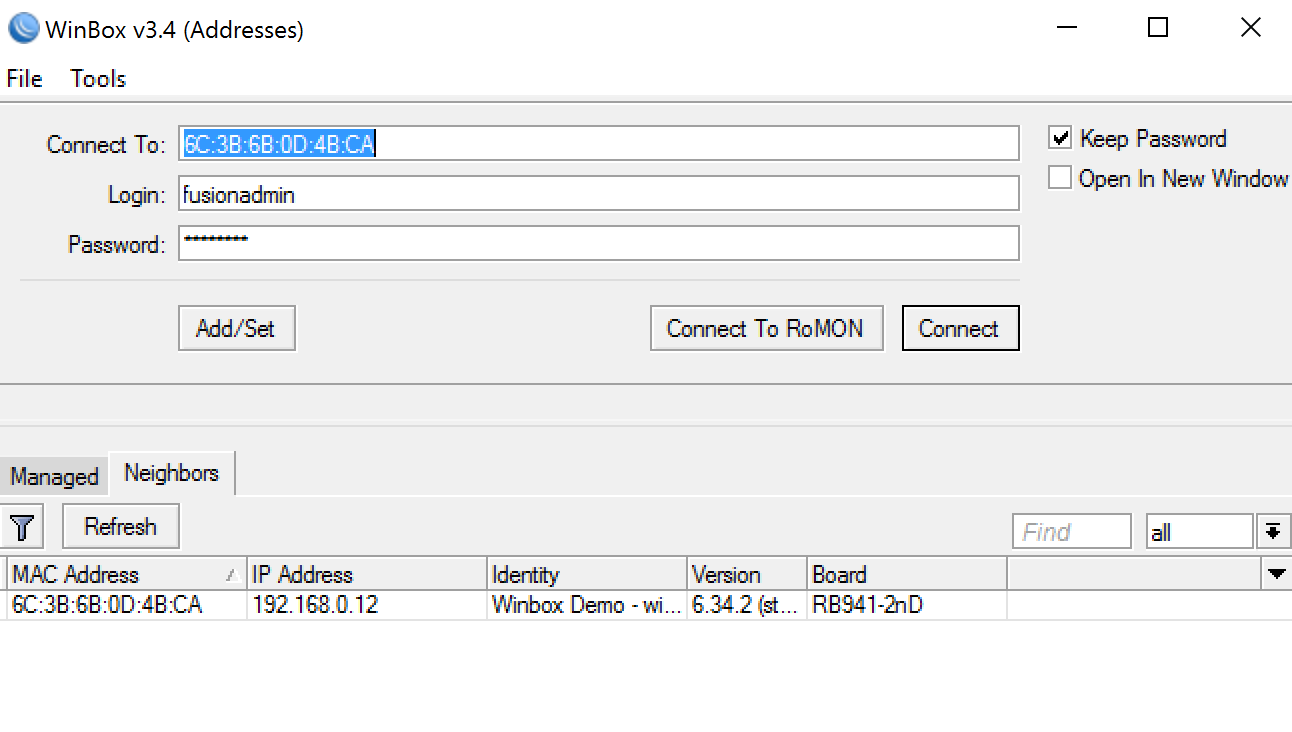Click into the Password field
Screen dimensions: 1292x732
(599, 243)
